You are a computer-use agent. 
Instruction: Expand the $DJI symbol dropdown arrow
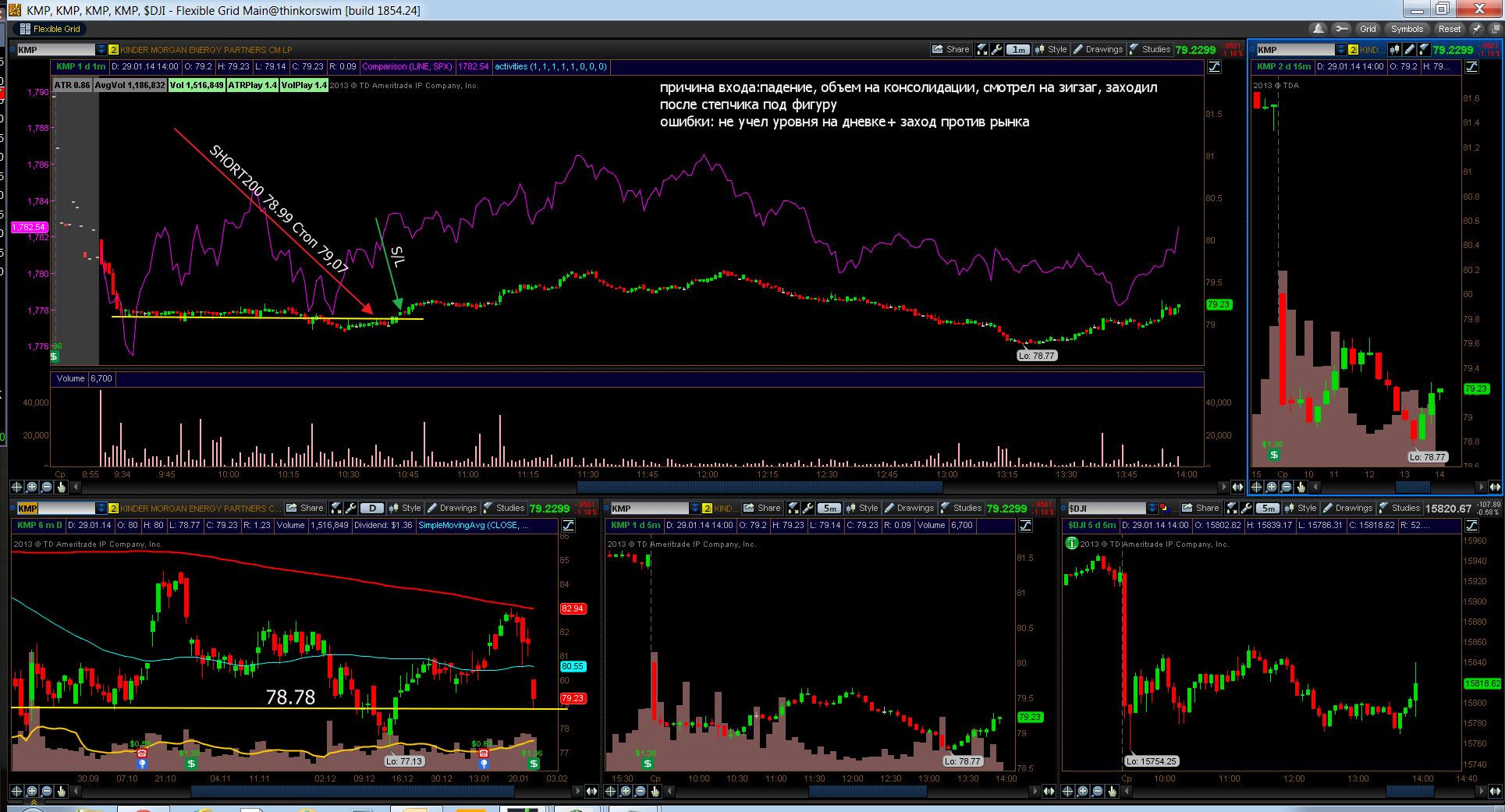[1152, 508]
